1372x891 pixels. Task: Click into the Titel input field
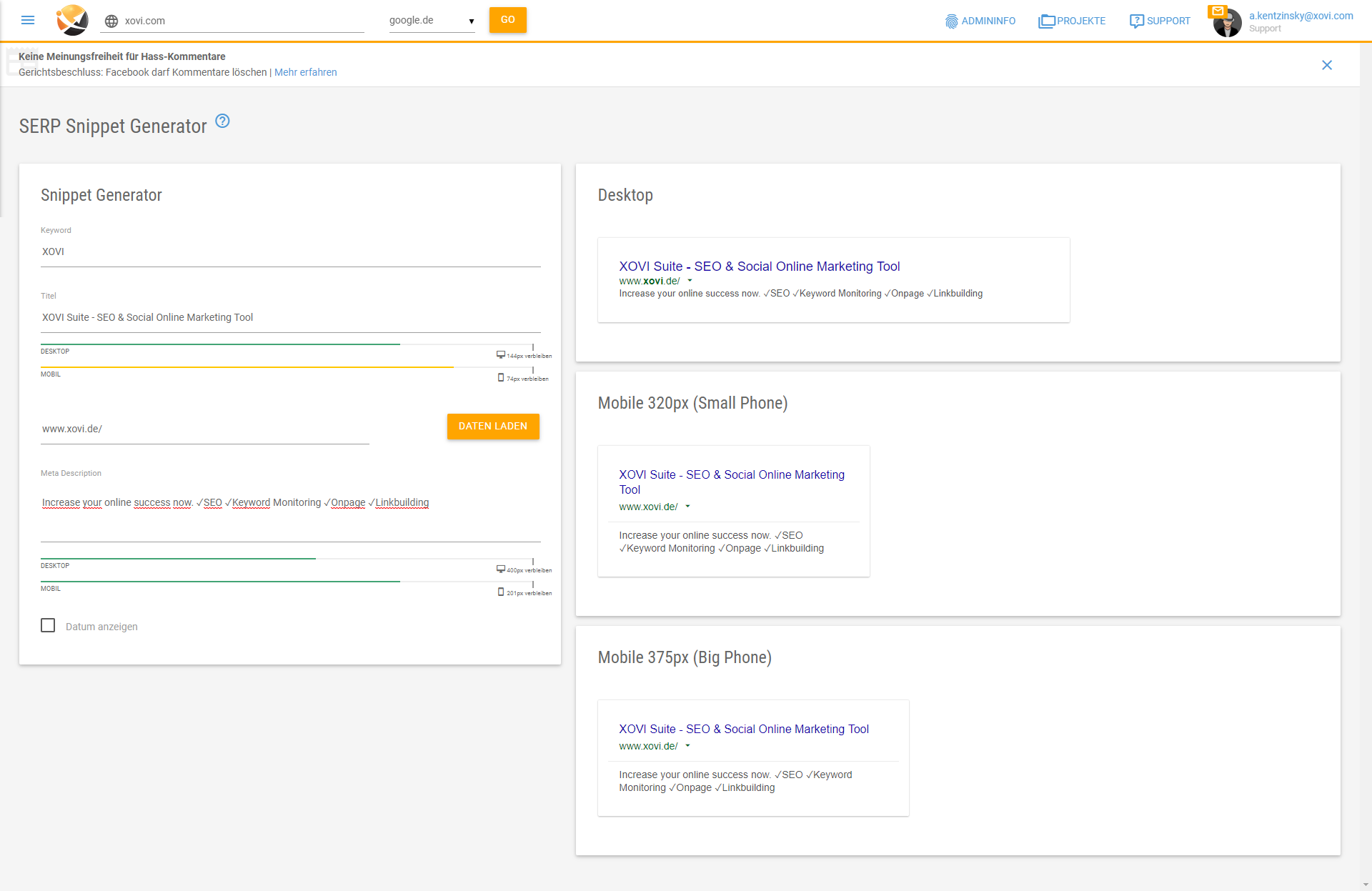(x=291, y=318)
